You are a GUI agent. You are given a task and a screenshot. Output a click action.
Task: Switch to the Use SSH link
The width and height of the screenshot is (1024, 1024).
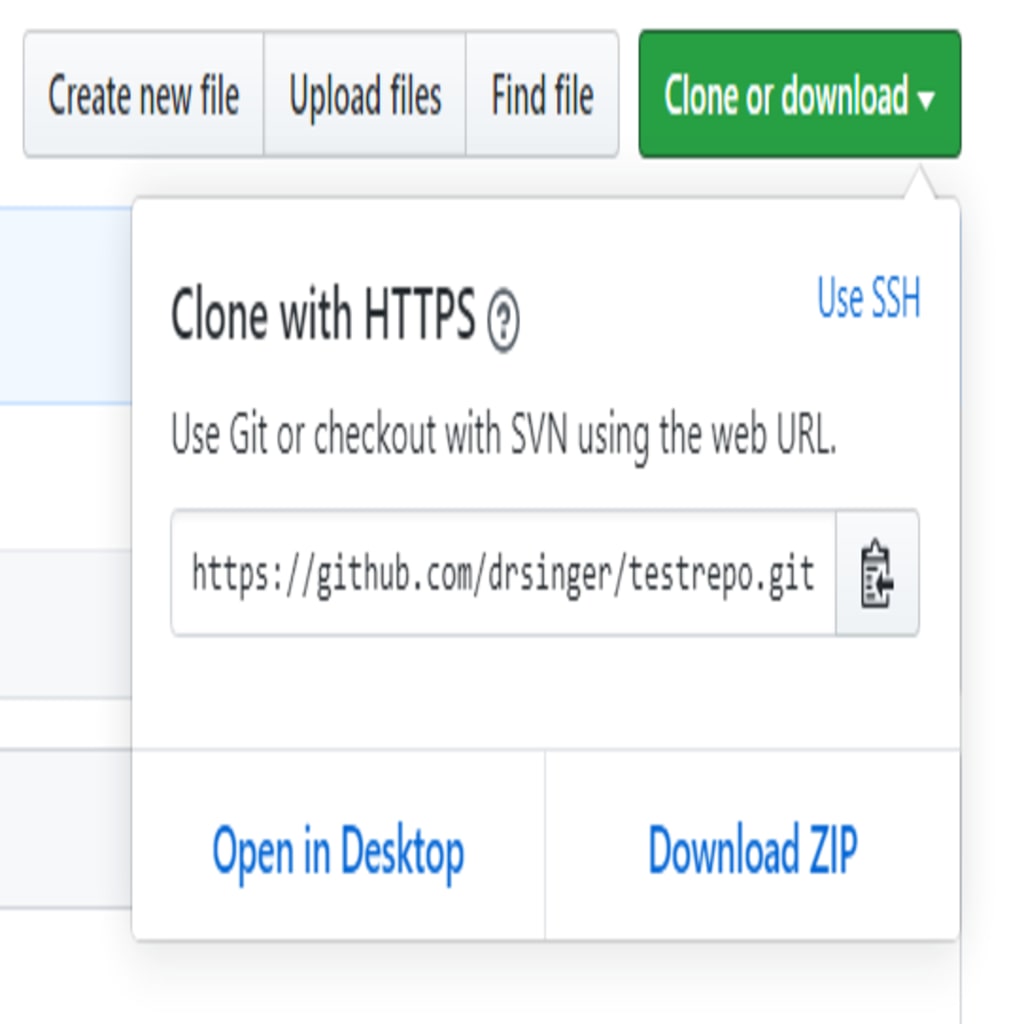(869, 297)
